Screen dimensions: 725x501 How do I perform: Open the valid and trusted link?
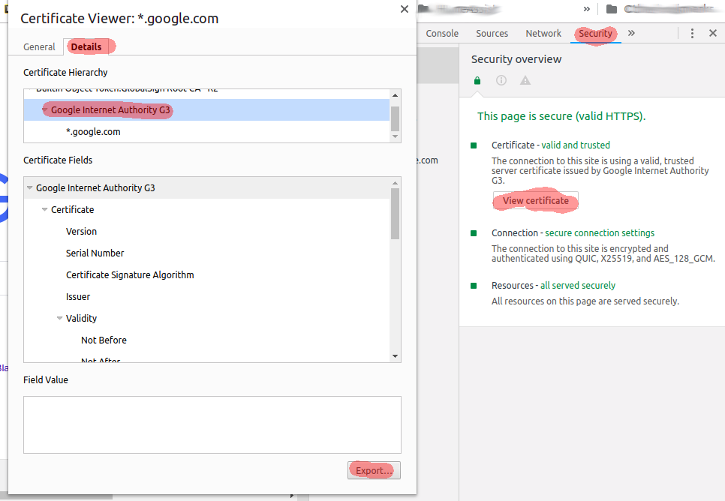576,145
